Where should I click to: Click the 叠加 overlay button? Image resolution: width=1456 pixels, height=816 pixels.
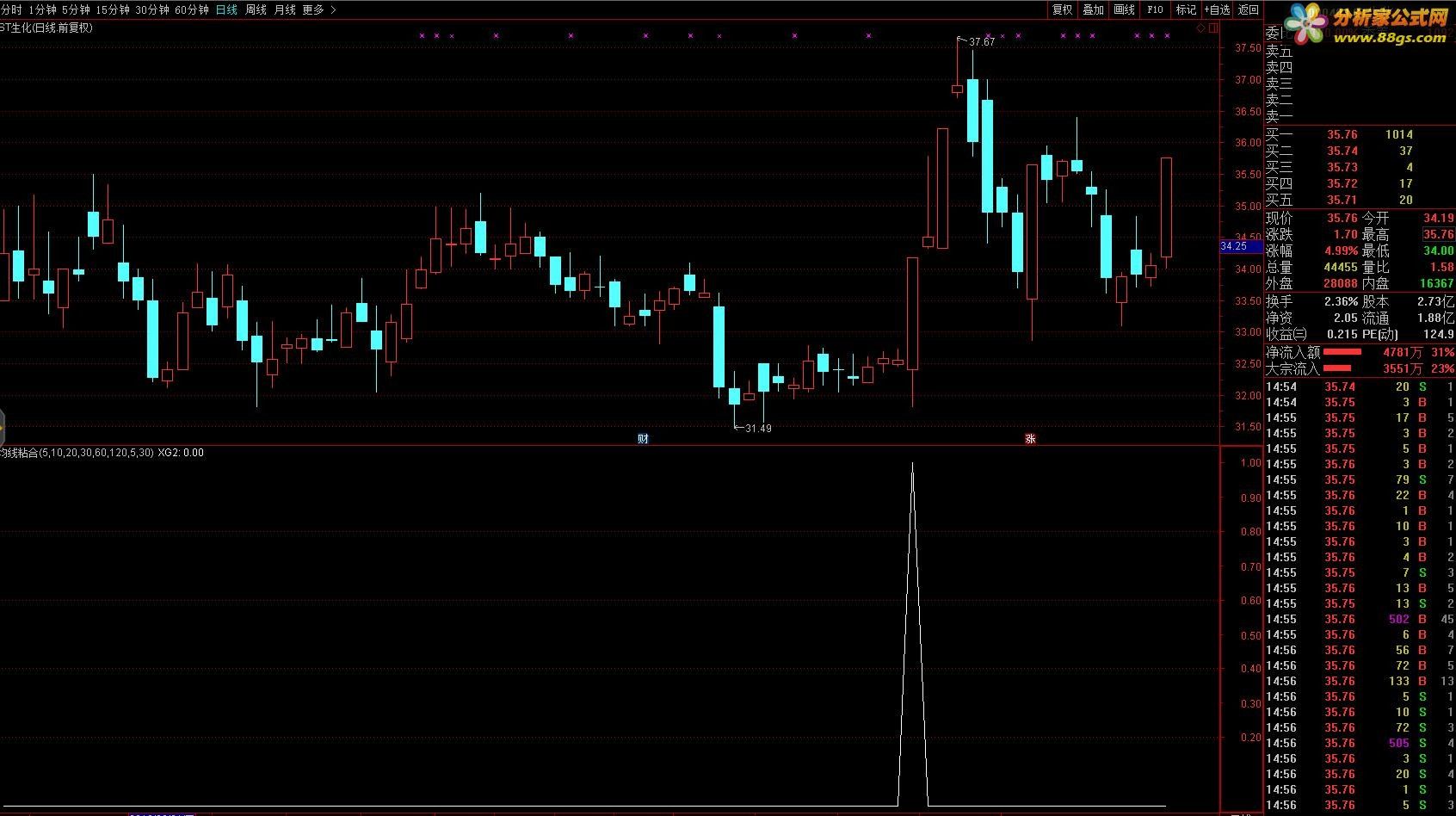(x=1093, y=9)
